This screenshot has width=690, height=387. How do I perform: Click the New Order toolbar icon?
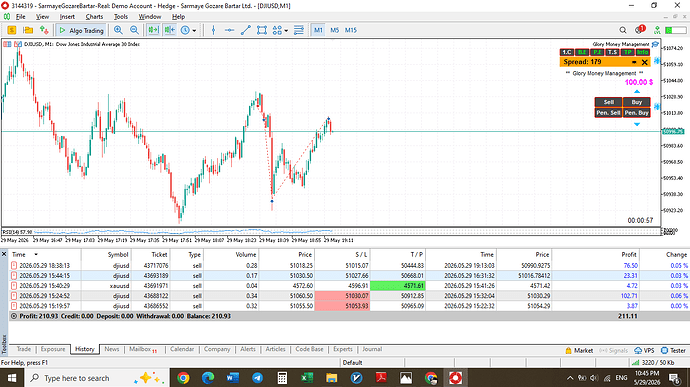[x=44, y=30]
